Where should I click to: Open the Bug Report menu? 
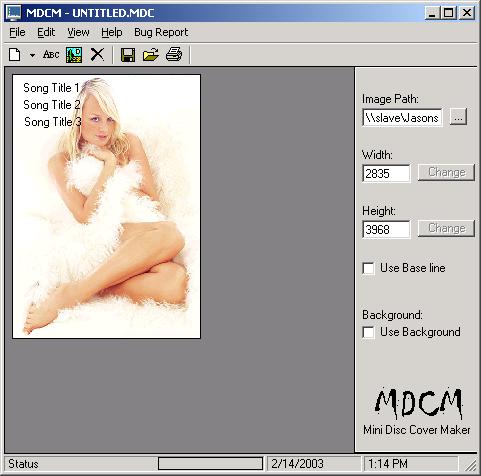161,32
